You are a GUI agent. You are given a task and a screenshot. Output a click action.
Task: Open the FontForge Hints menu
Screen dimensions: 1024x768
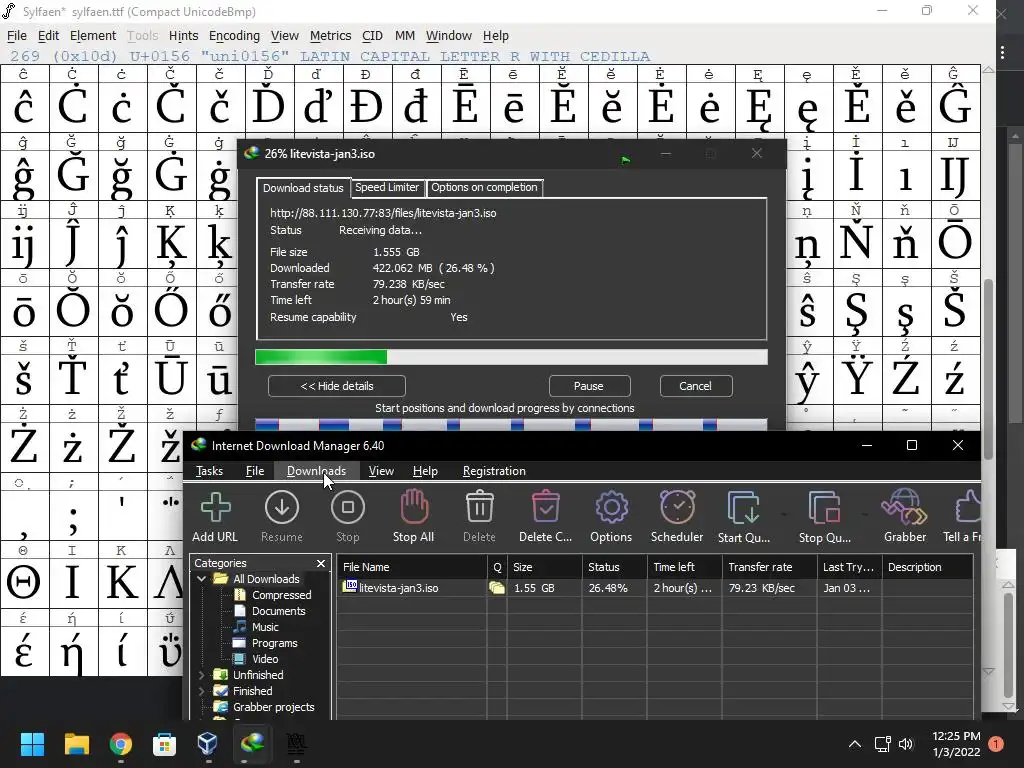pos(184,36)
